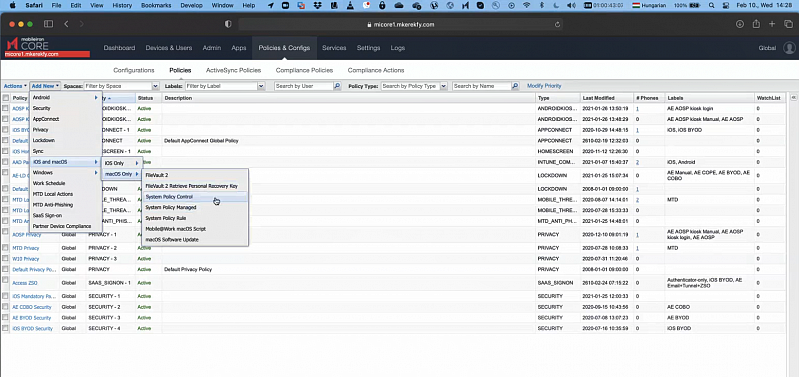Open the Spaces filter dropdown arrow

click(x=155, y=87)
